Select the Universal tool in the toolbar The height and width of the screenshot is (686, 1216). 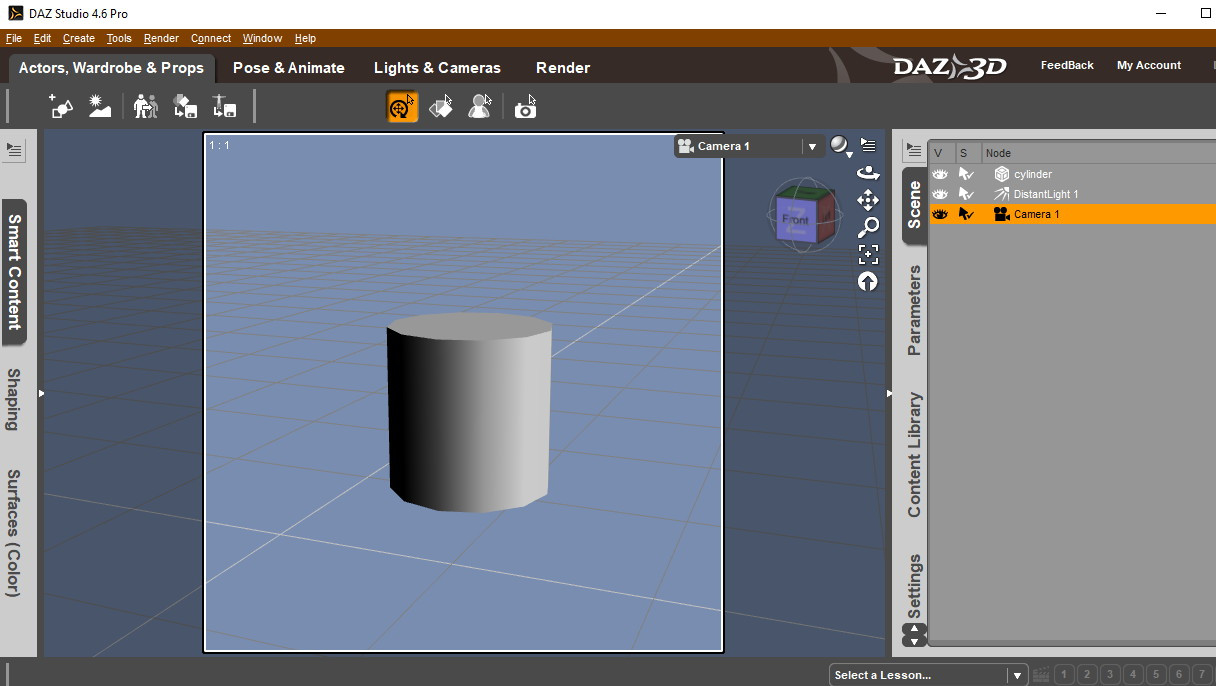click(402, 106)
